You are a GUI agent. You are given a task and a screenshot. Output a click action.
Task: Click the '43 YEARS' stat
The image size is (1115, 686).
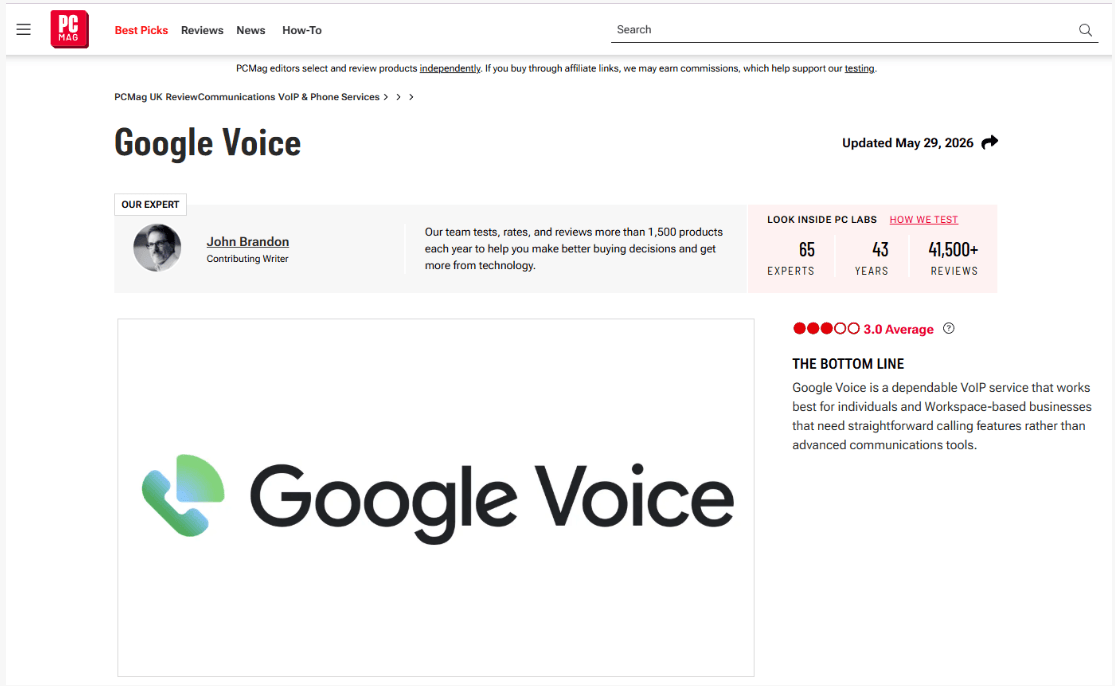point(872,258)
